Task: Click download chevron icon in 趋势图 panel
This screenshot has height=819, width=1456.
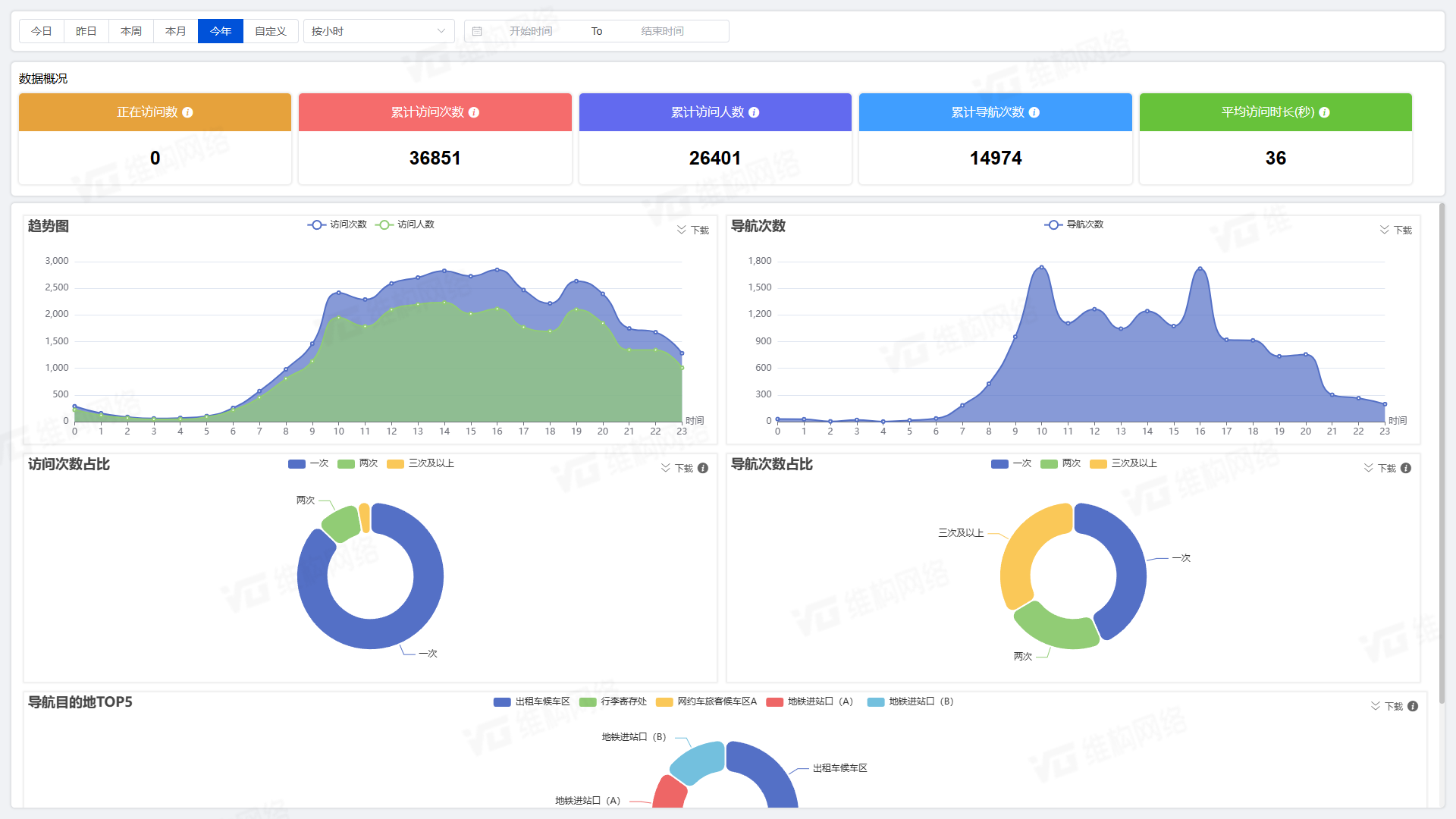Action: [x=682, y=229]
